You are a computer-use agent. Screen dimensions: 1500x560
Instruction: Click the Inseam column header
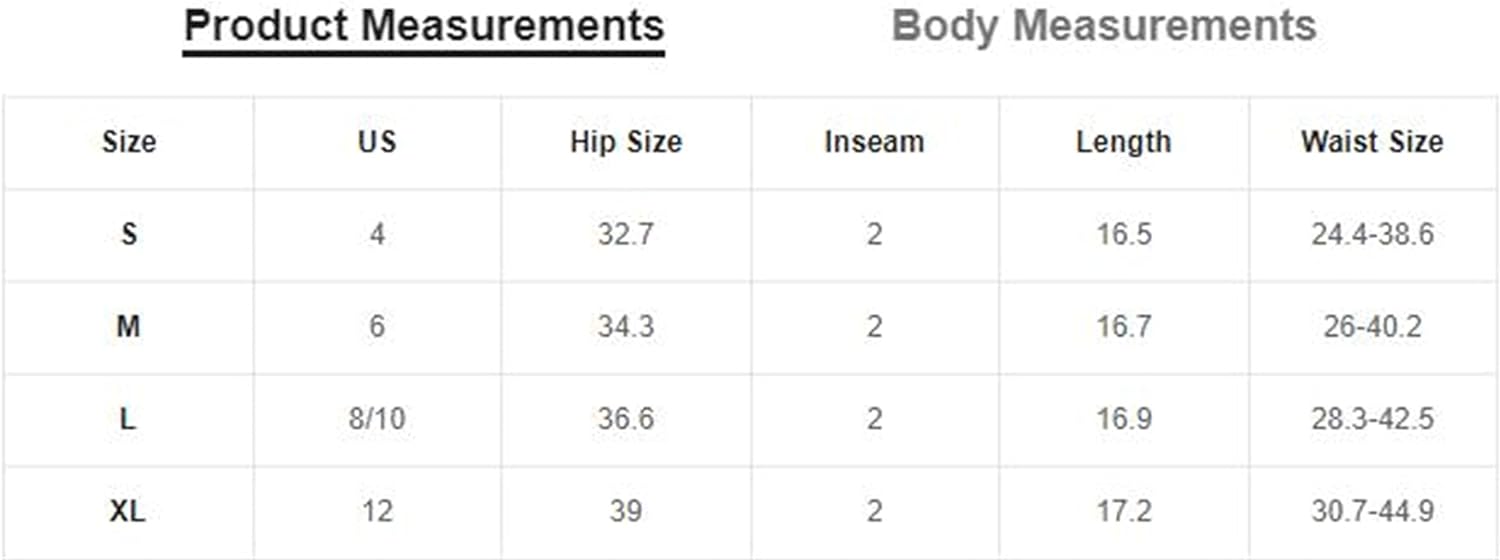click(874, 142)
